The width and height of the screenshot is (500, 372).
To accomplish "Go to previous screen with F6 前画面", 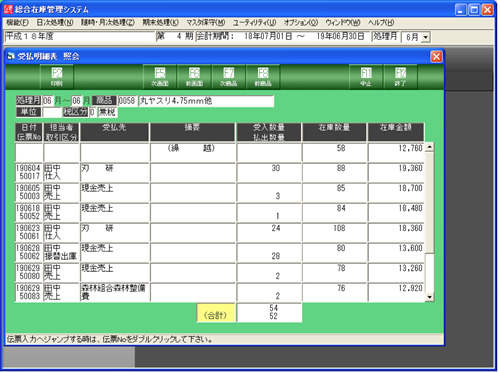I will coord(194,77).
